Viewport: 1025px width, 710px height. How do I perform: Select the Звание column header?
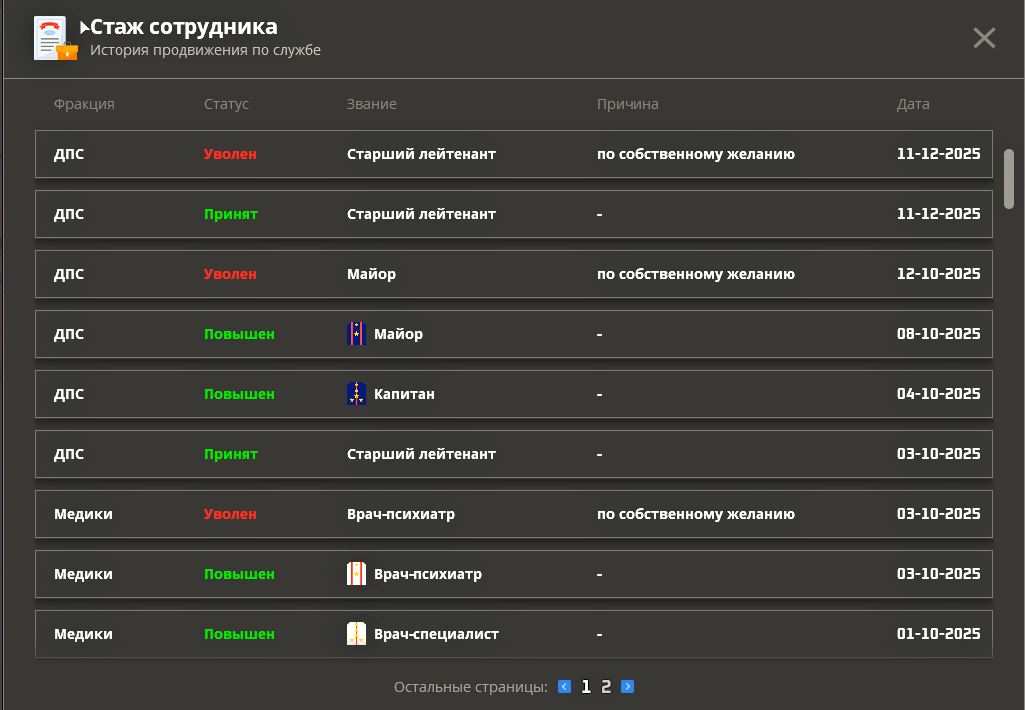(371, 104)
